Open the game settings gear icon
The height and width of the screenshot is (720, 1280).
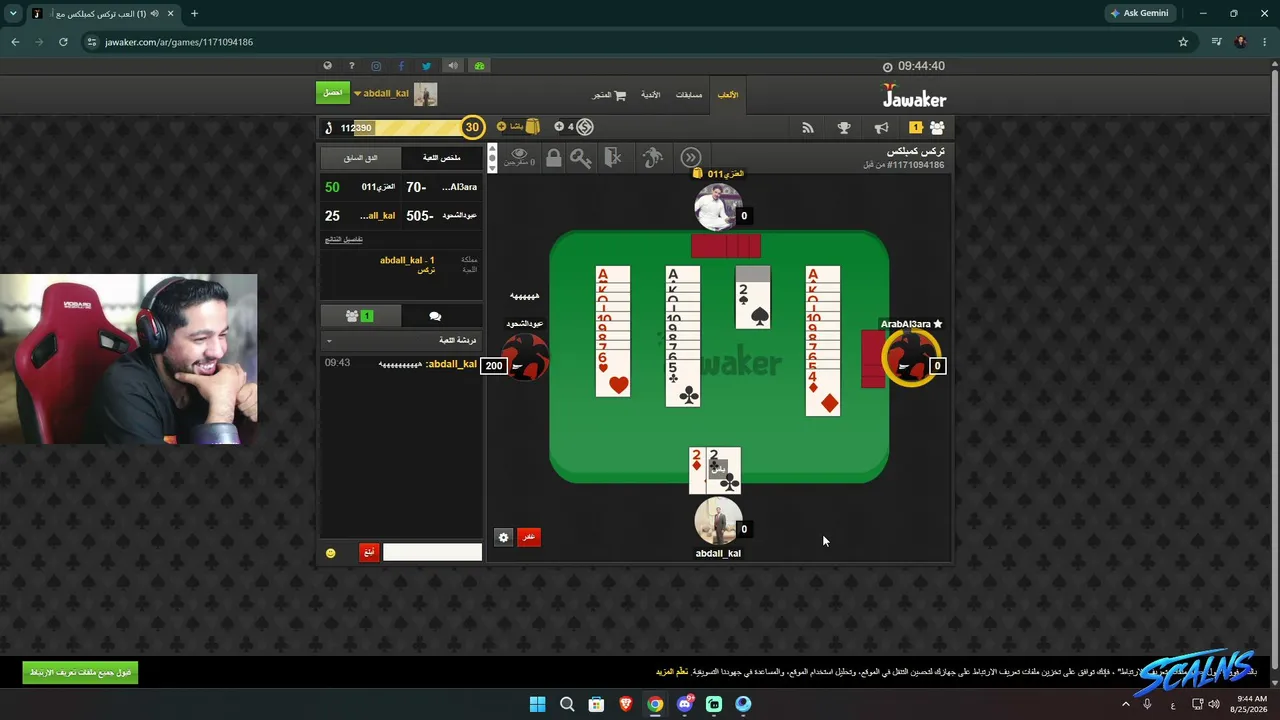503,537
